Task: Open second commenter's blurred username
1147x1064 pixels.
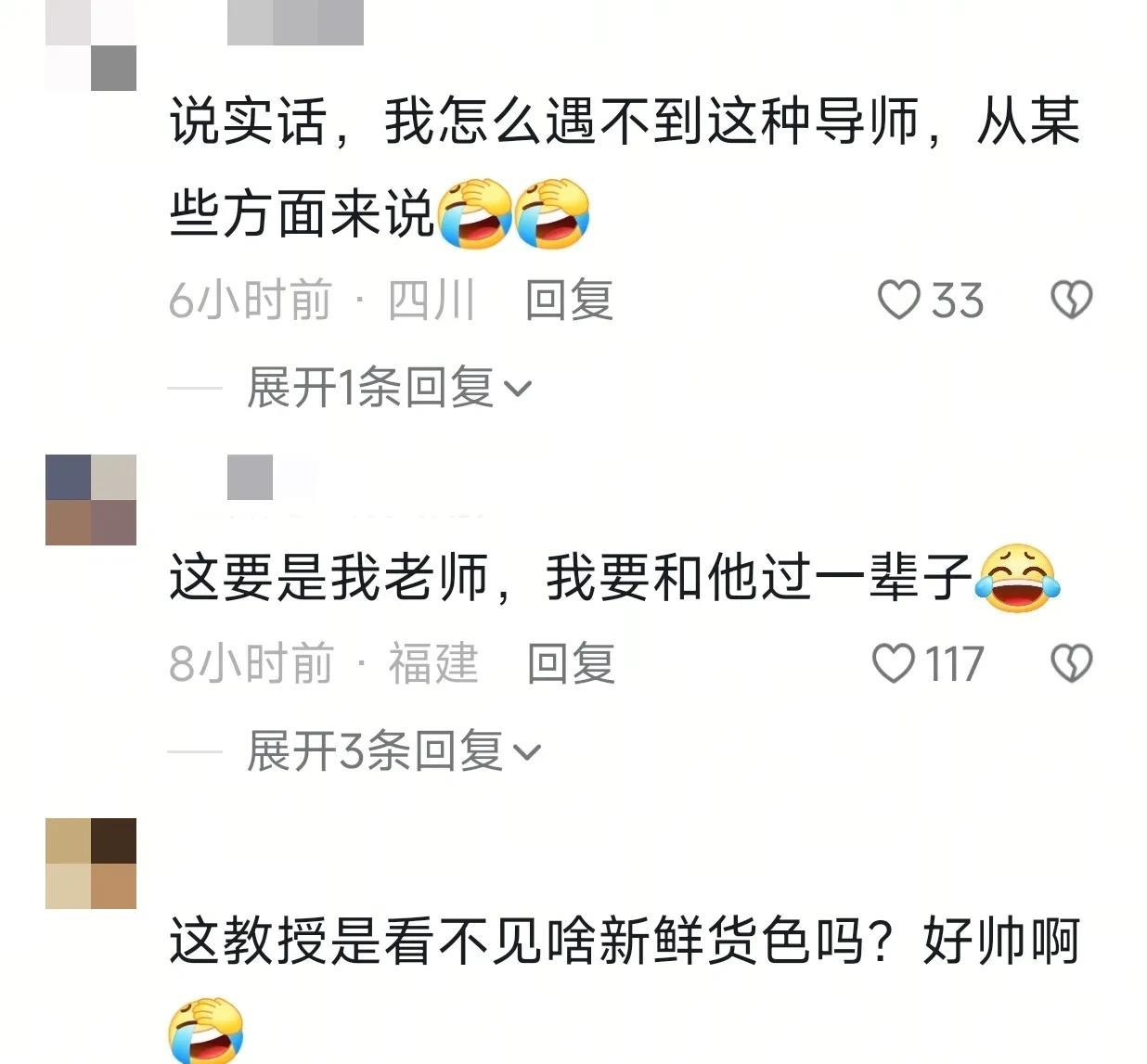Action: tap(273, 478)
